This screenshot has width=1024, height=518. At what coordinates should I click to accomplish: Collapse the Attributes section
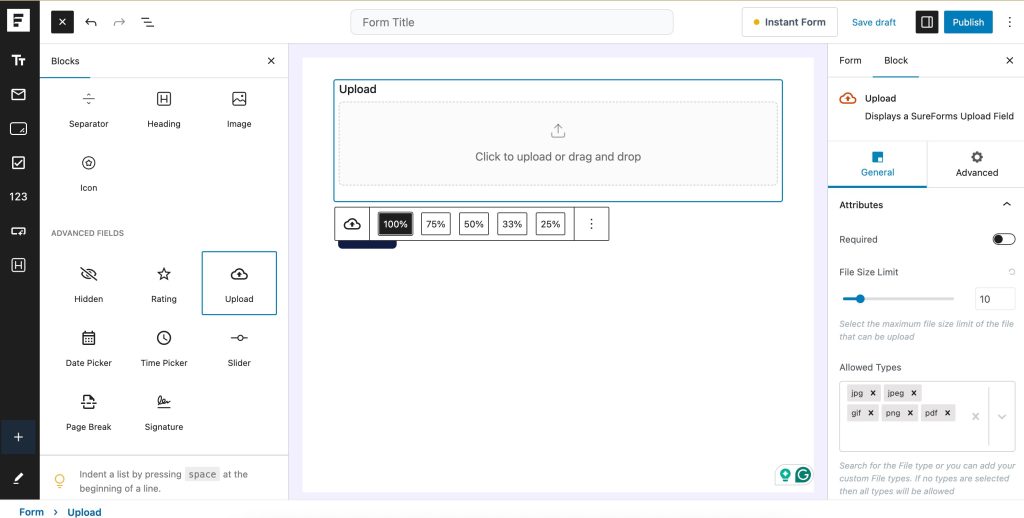point(1006,205)
